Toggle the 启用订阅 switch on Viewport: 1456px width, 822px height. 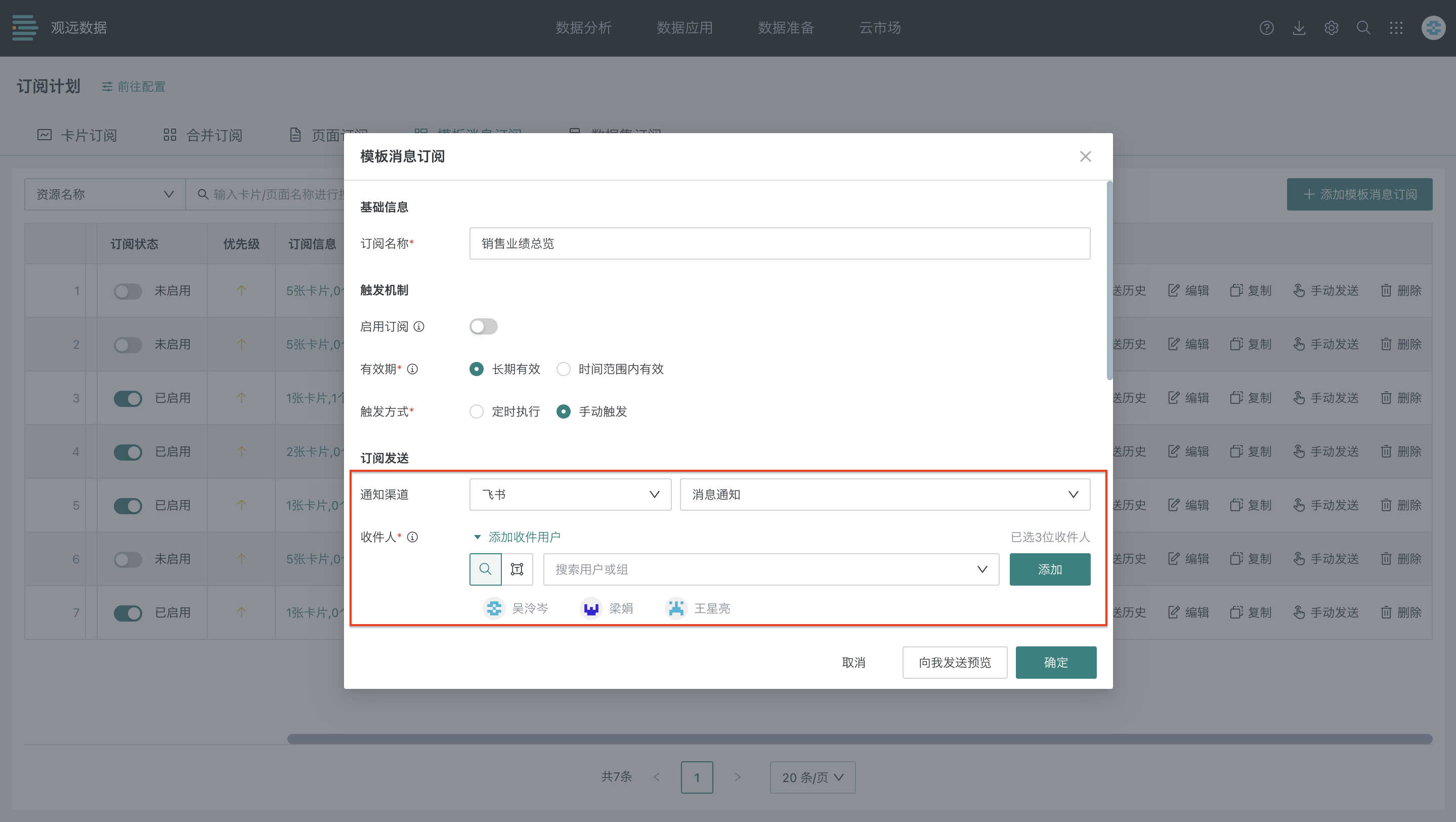483,327
